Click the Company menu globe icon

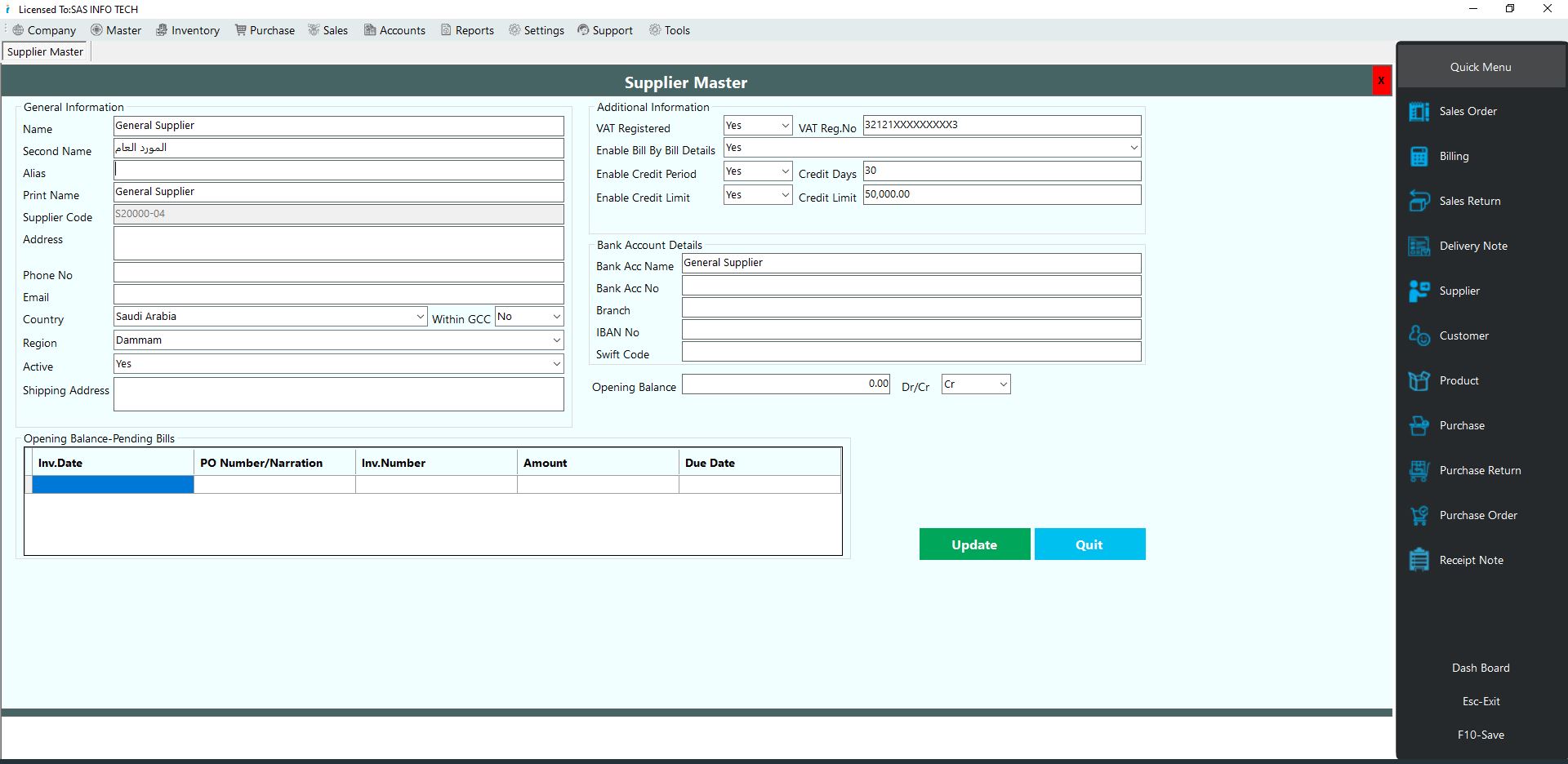point(18,30)
